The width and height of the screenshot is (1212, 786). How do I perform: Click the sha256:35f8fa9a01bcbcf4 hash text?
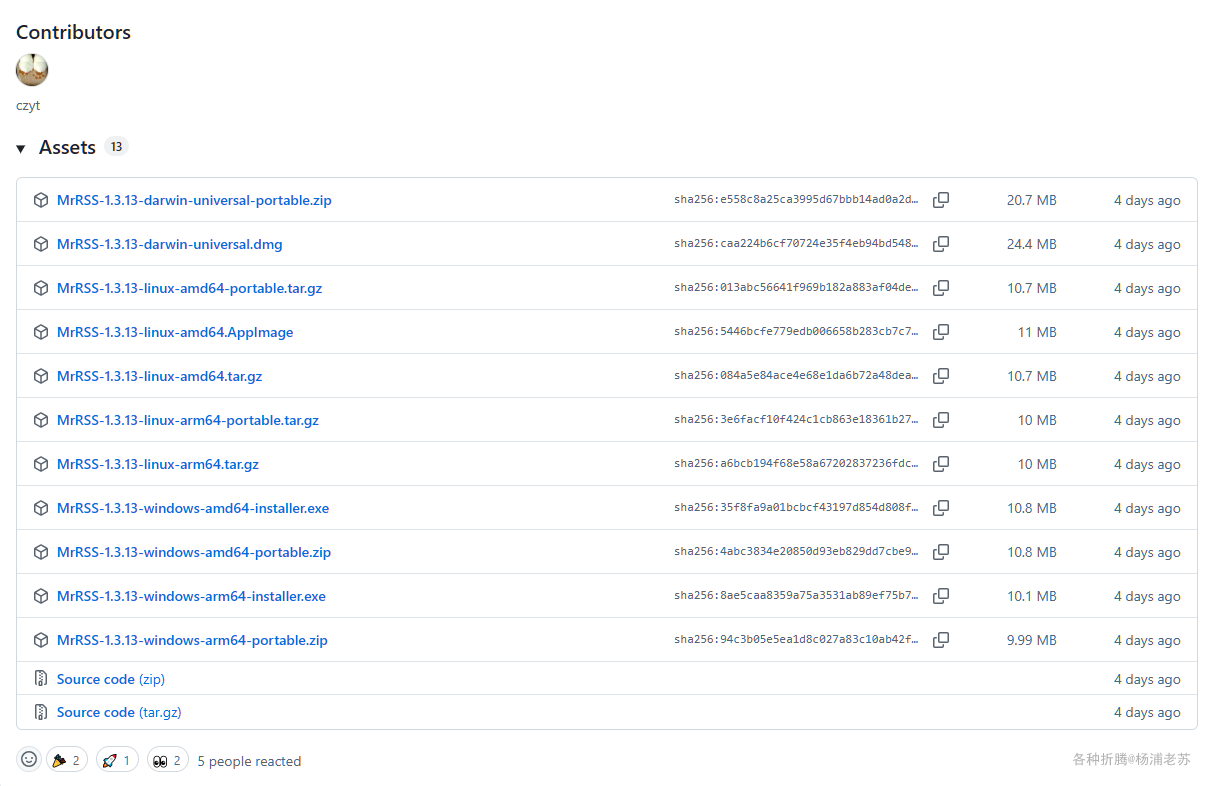pyautogui.click(x=796, y=508)
